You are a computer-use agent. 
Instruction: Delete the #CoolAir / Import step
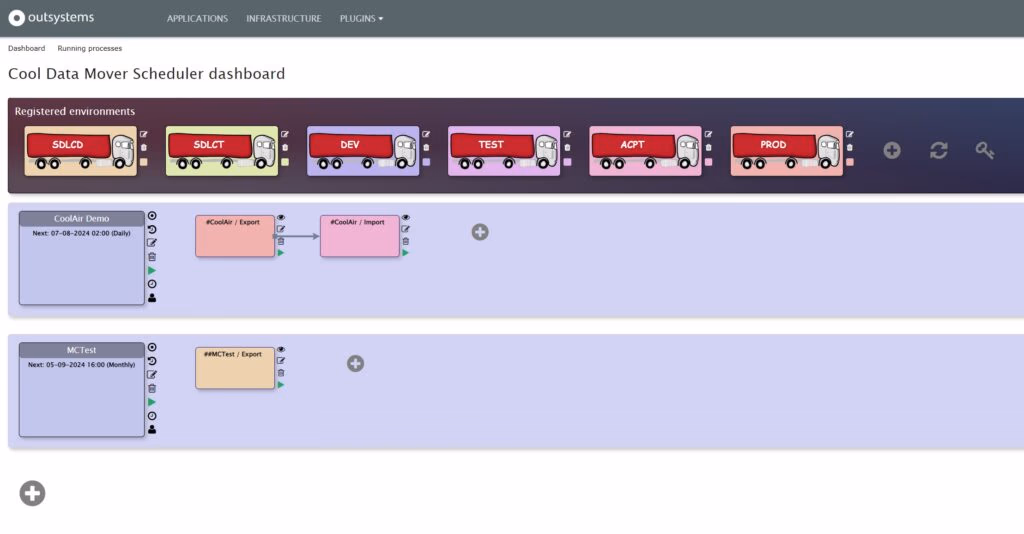[x=405, y=241]
